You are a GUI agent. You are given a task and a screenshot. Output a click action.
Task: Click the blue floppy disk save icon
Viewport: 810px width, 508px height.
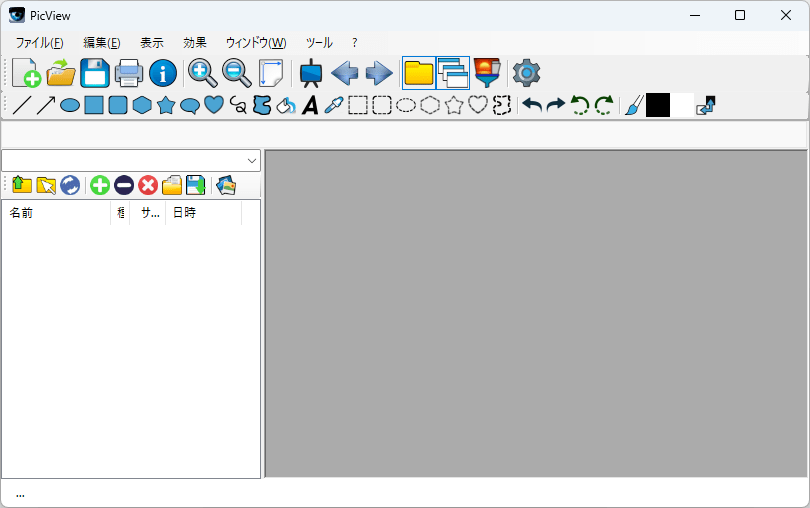pos(94,73)
